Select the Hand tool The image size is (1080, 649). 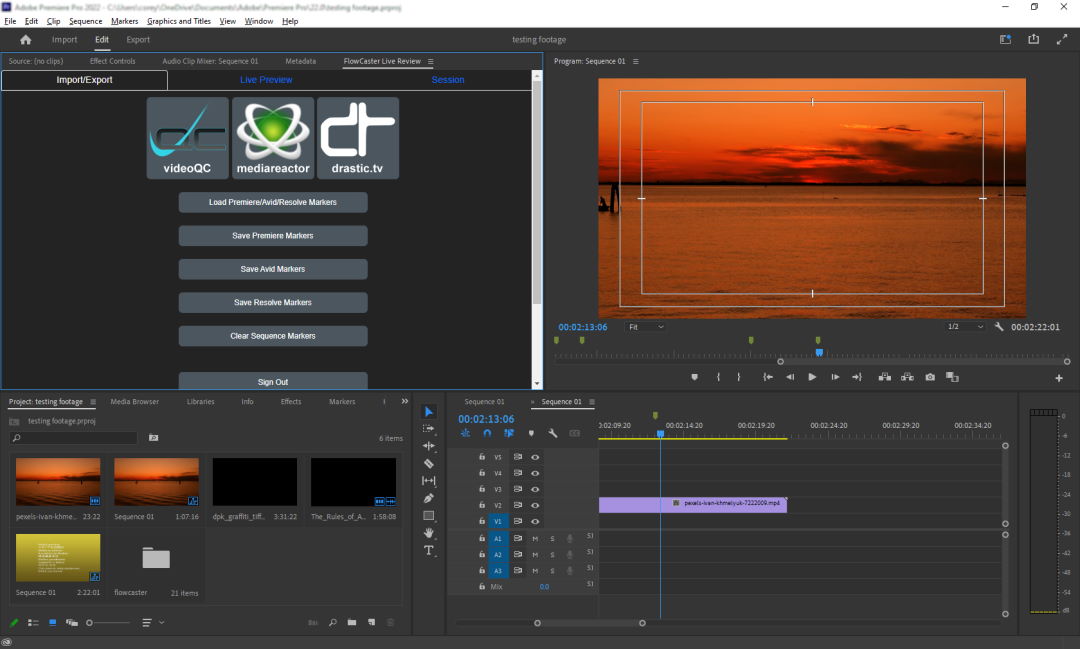[428, 533]
